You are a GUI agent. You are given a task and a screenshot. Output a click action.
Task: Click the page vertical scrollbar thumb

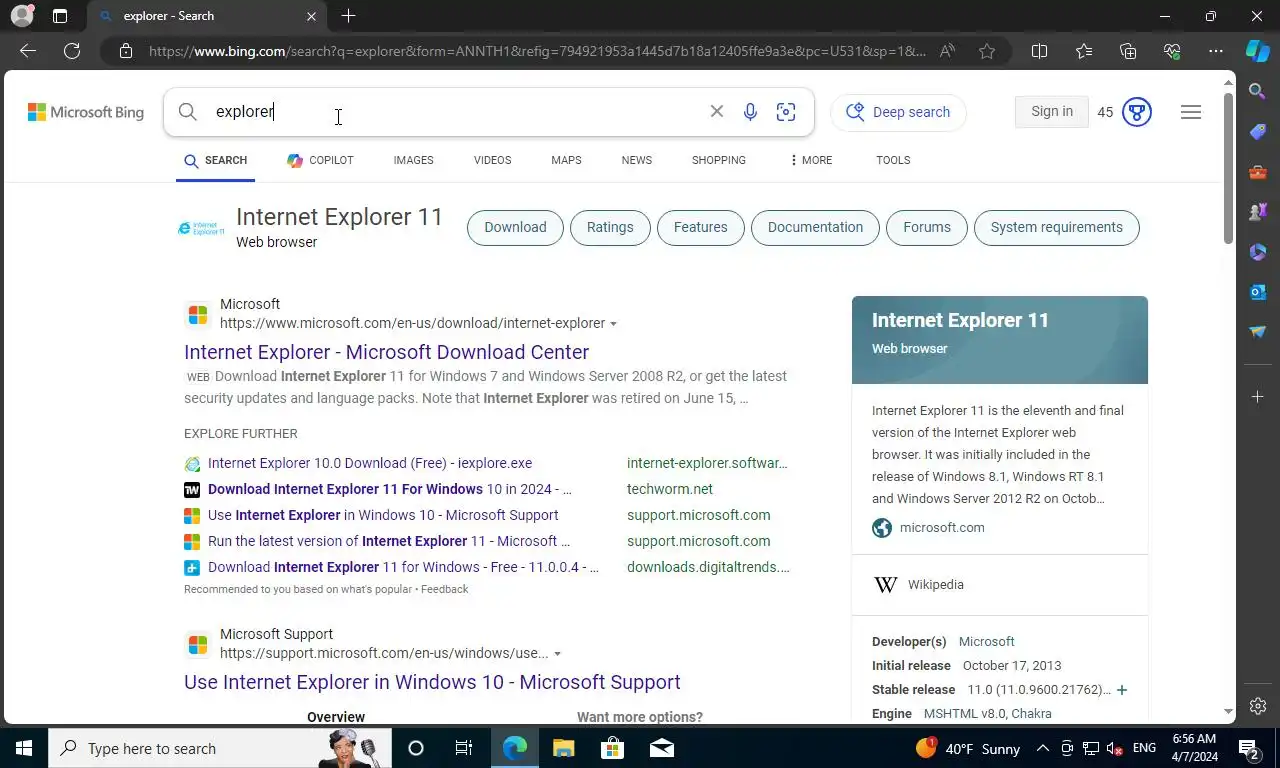(x=1229, y=168)
